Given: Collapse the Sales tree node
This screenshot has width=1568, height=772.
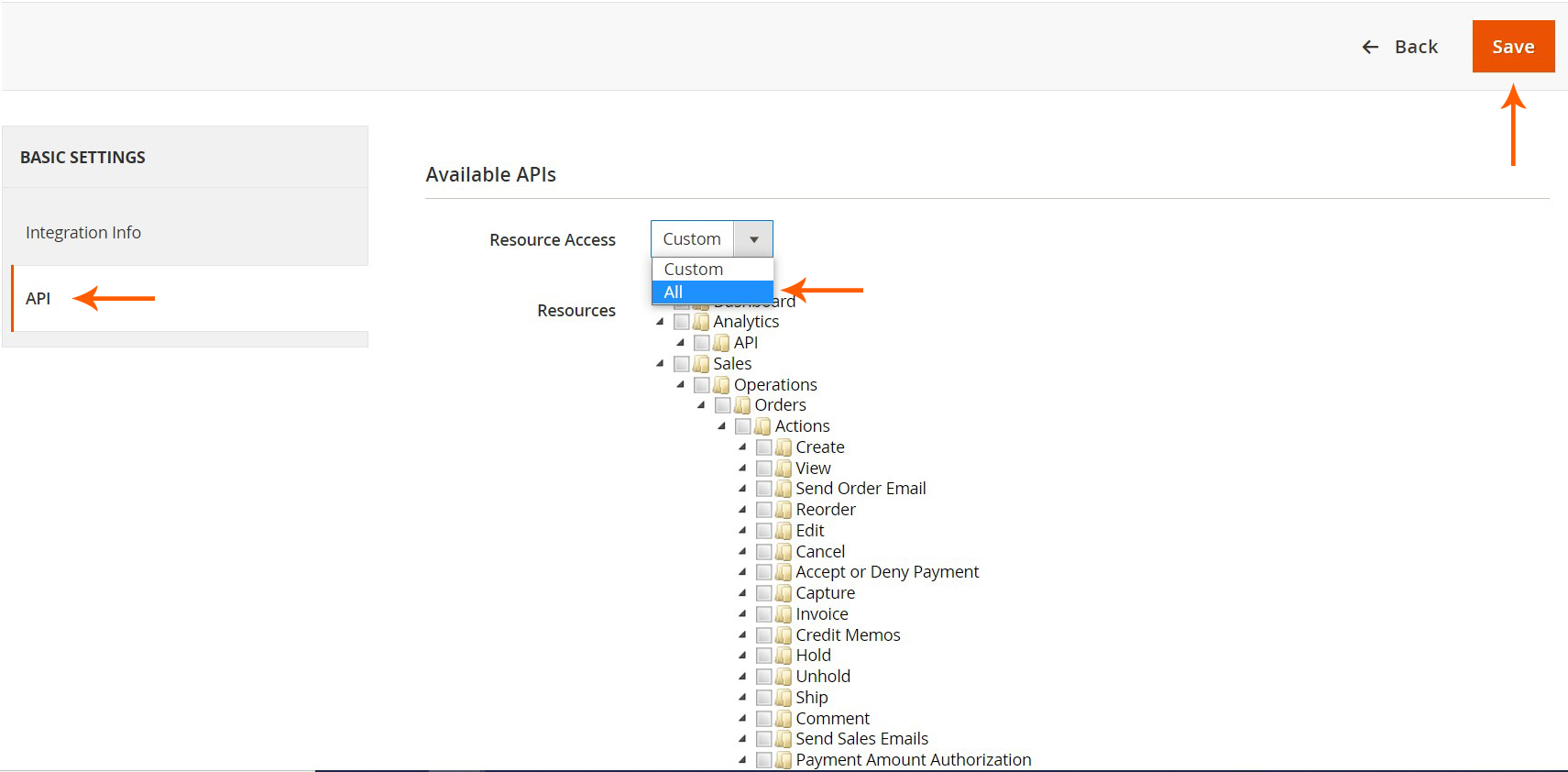Looking at the screenshot, I should 660,364.
